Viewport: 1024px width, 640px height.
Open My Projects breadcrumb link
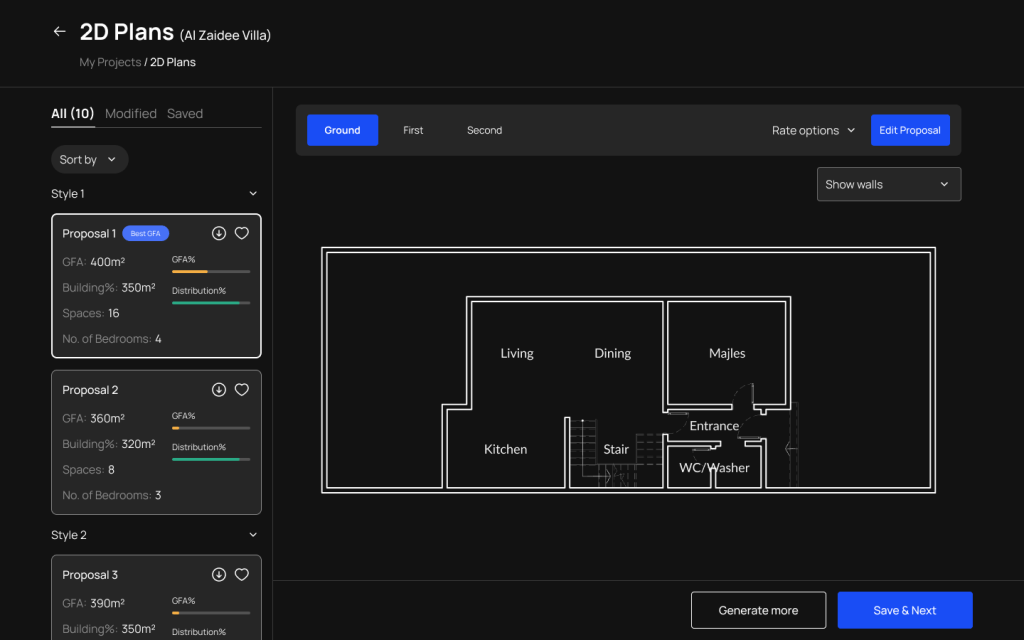(110, 62)
